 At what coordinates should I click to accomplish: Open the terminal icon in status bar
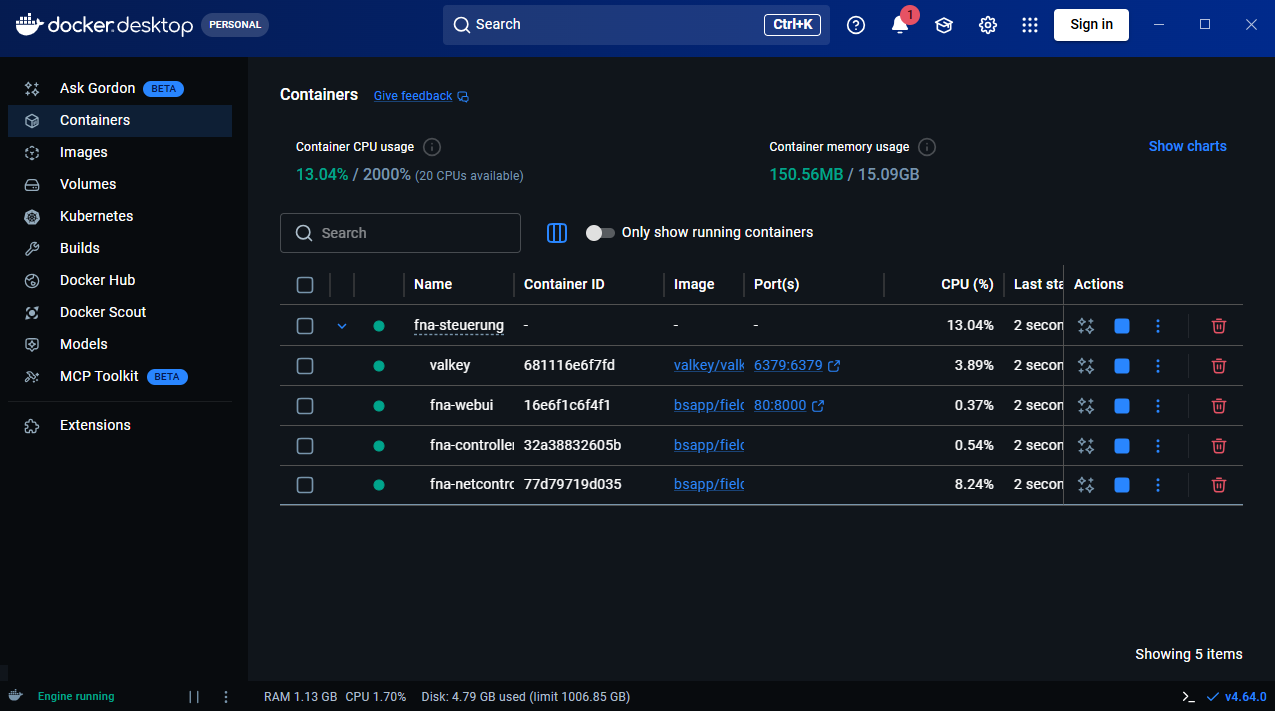click(x=1188, y=696)
